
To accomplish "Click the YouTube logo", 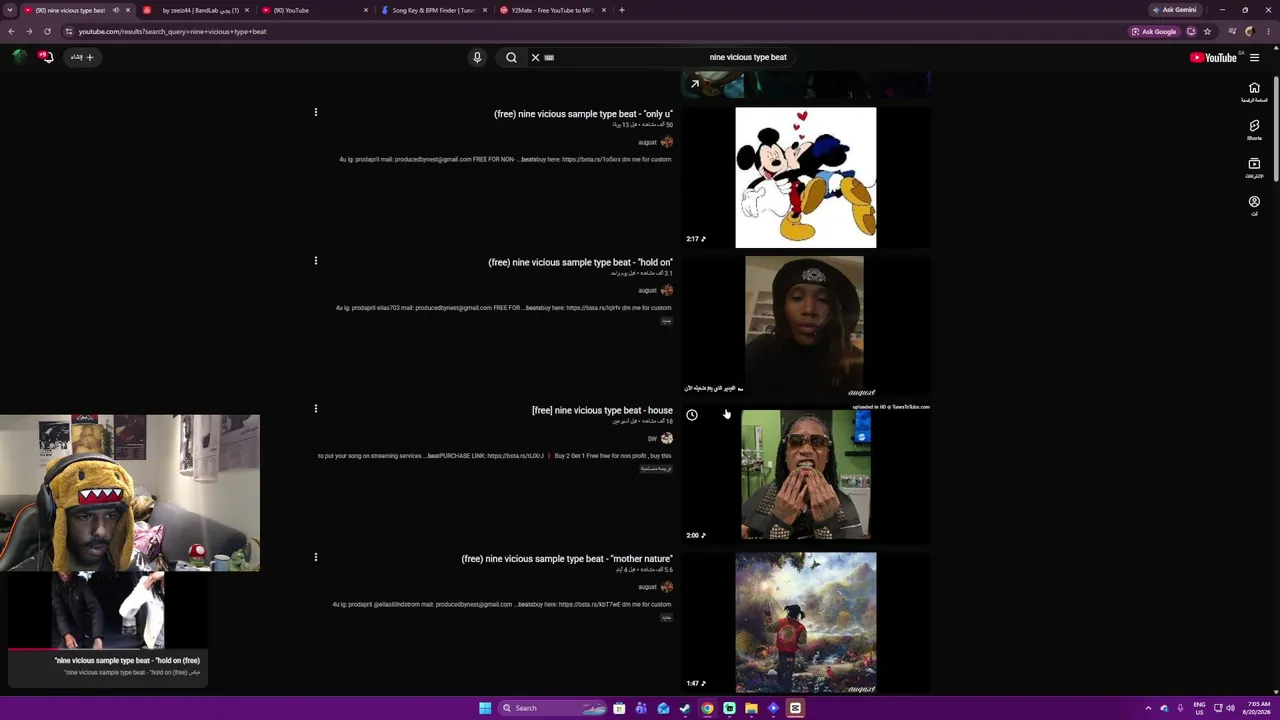I will point(1214,57).
